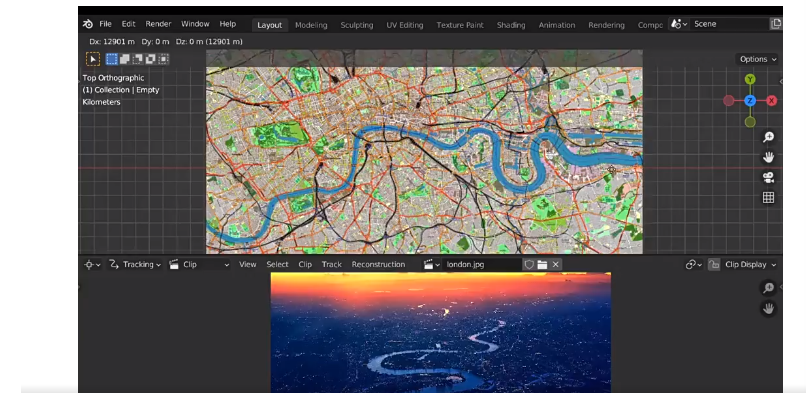
Task: Open the Render menu
Action: click(158, 24)
